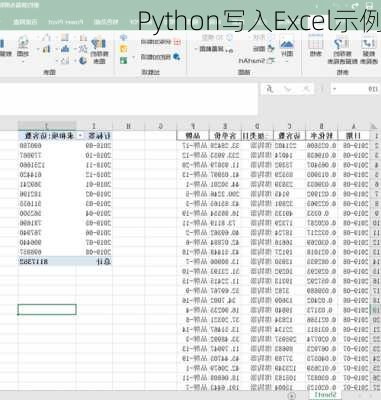Click the '品牌' header cell
The image size is (381, 400).
193,136
